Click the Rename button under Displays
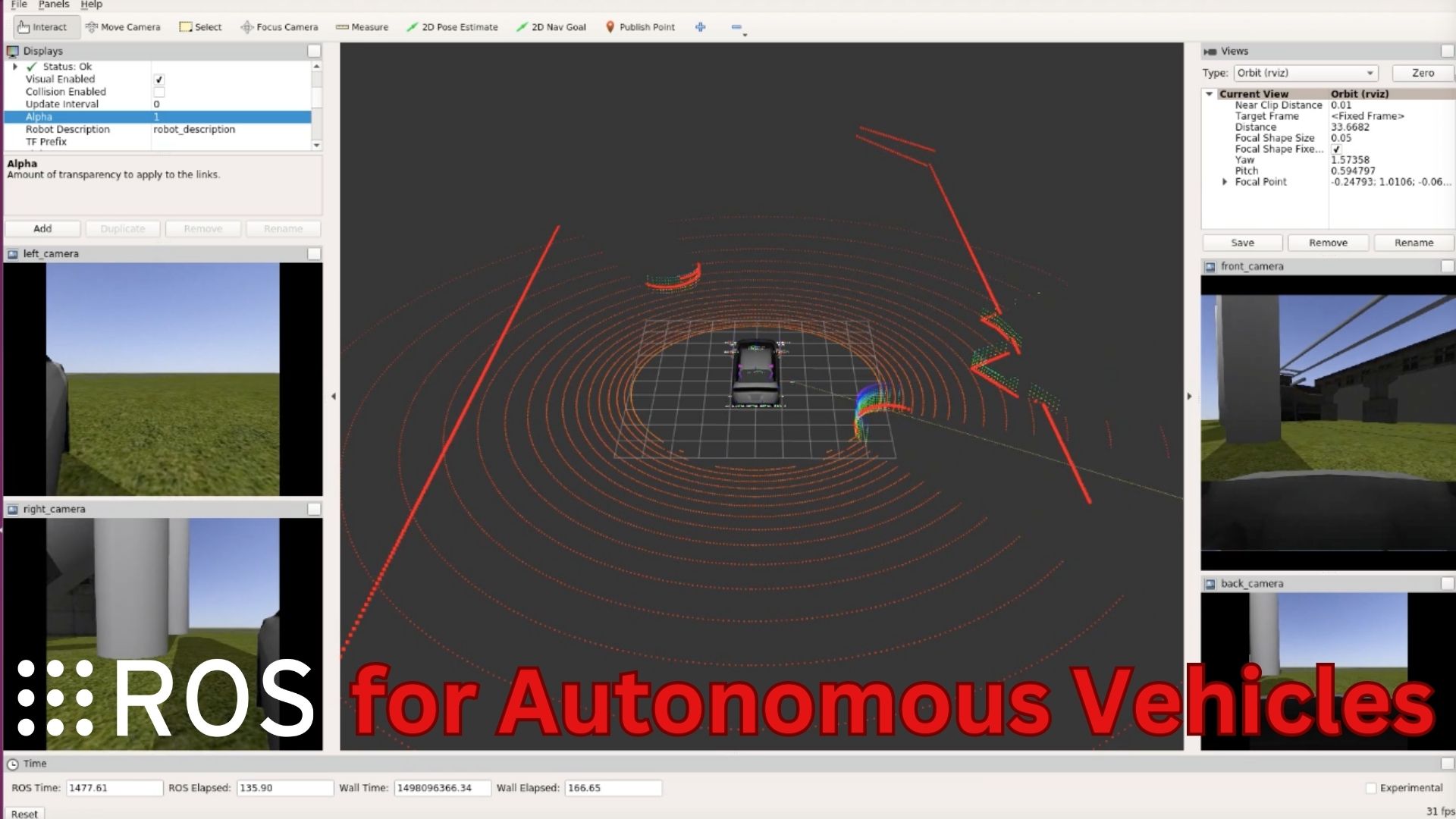 coord(283,229)
